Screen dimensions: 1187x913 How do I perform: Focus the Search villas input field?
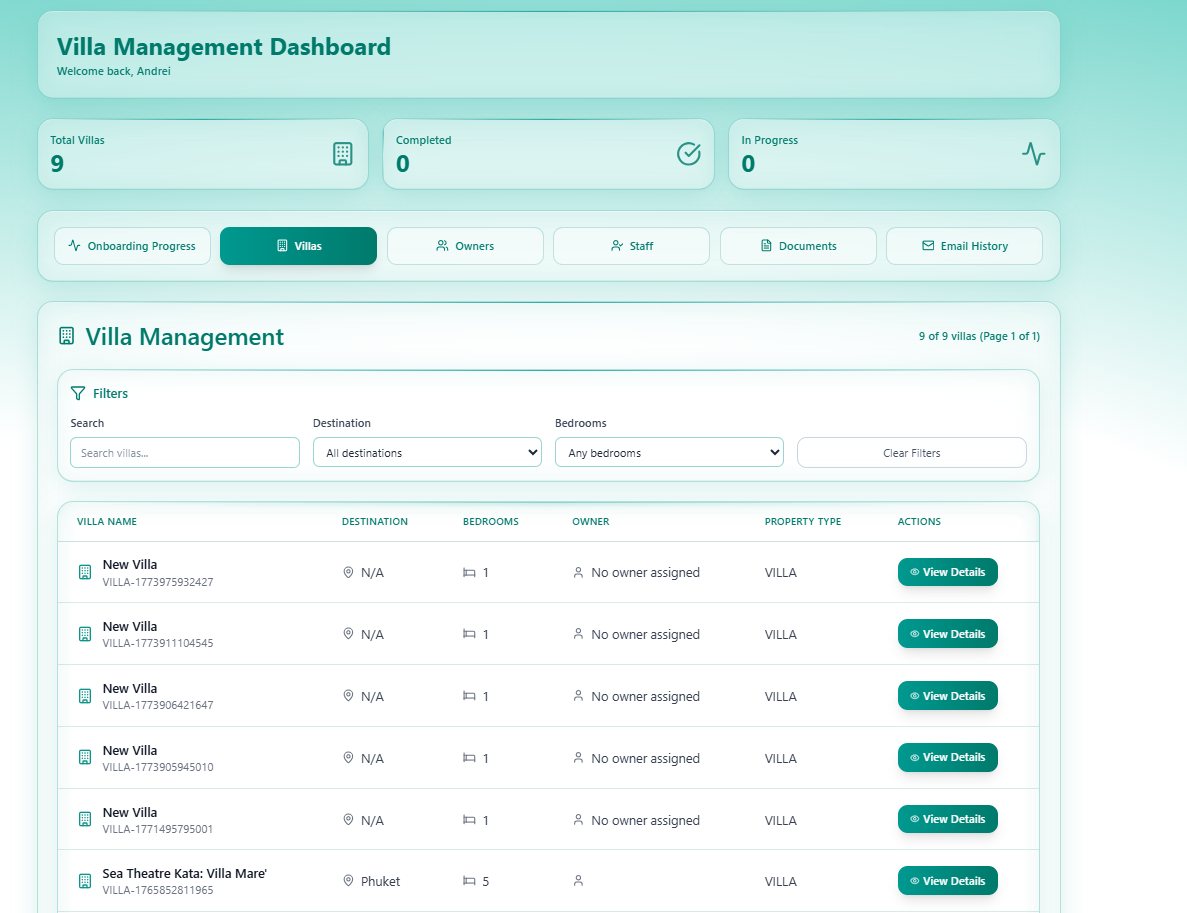point(185,453)
